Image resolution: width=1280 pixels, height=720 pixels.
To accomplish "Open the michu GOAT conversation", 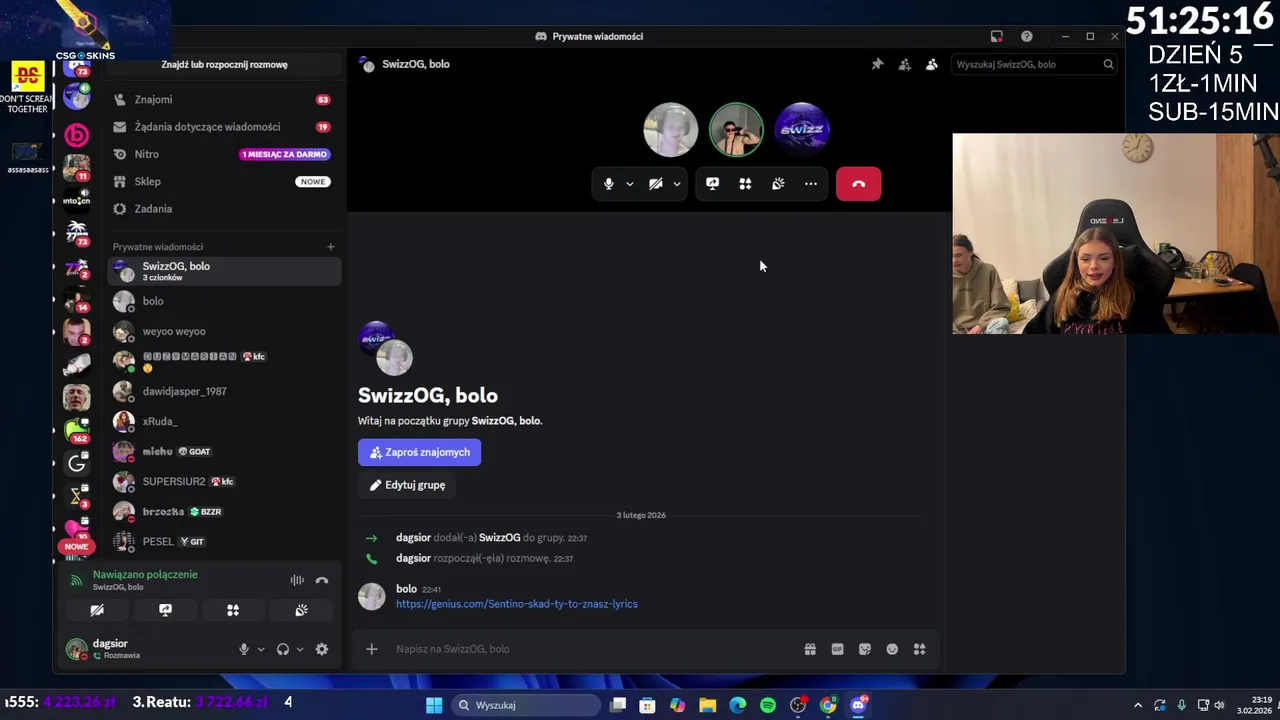I will pos(223,451).
